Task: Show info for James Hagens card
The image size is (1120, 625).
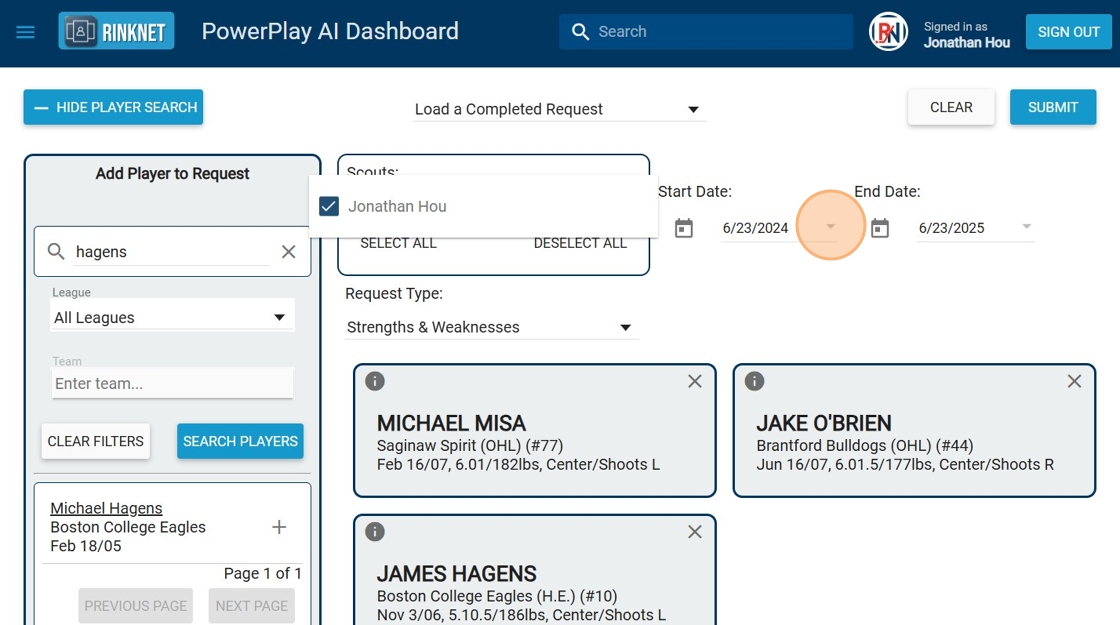Action: [375, 532]
